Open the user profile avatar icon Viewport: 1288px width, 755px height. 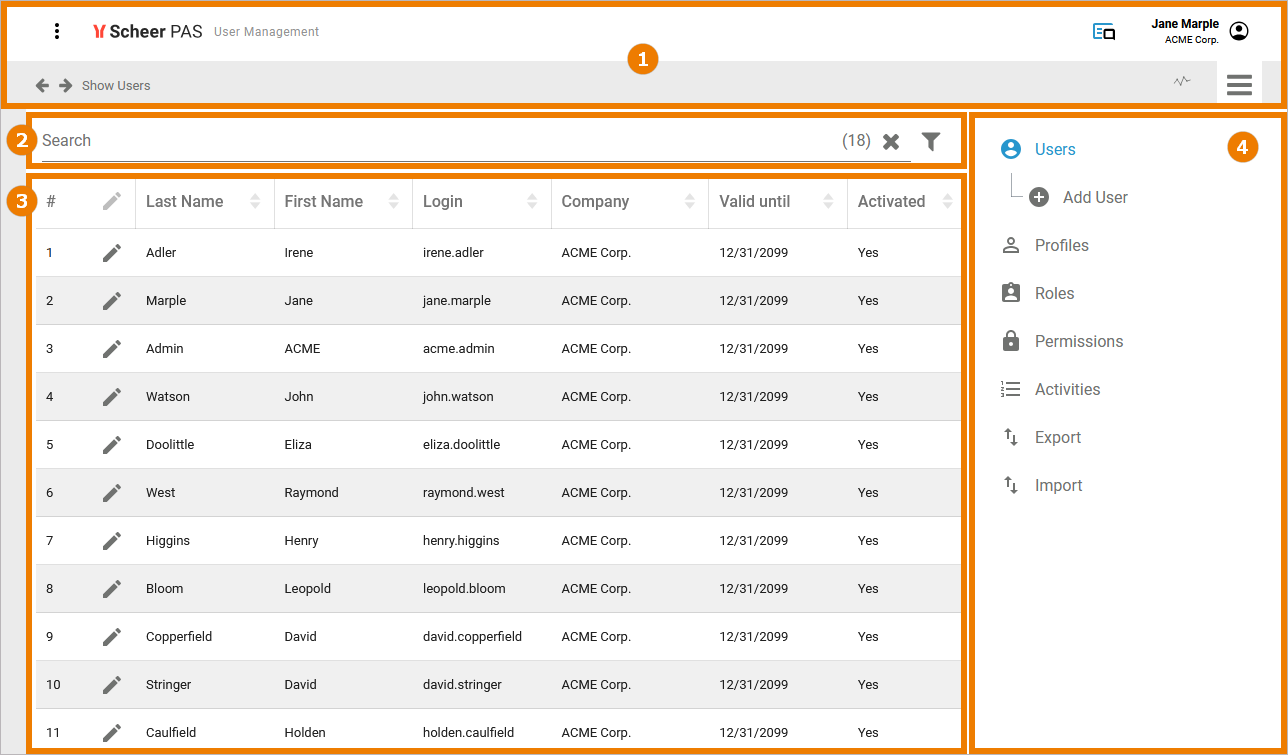point(1239,31)
